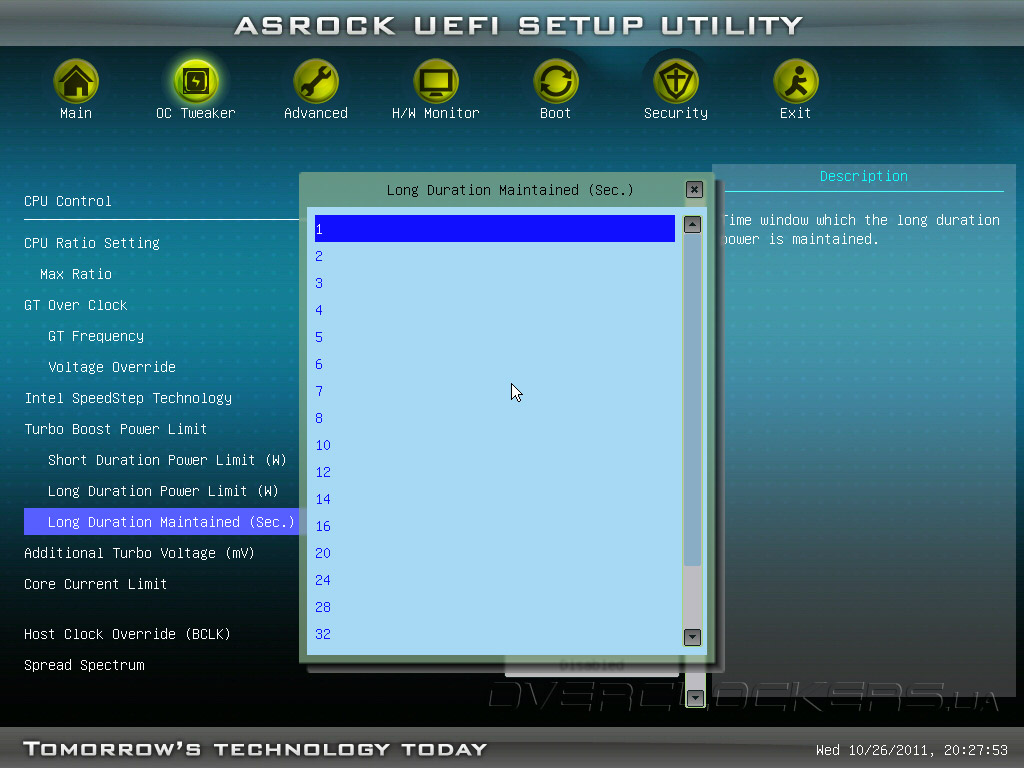Screen dimensions: 1024x768
Task: Open the Advanced wrench icon
Action: [x=315, y=82]
